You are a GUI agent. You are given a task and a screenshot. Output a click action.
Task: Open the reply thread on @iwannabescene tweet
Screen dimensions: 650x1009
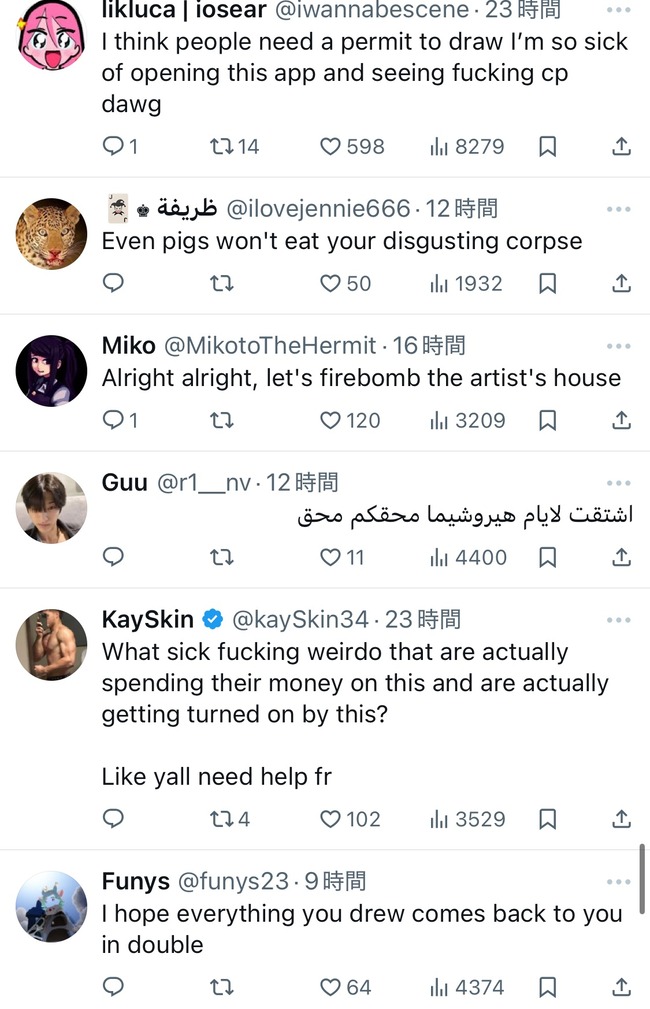tap(120, 147)
